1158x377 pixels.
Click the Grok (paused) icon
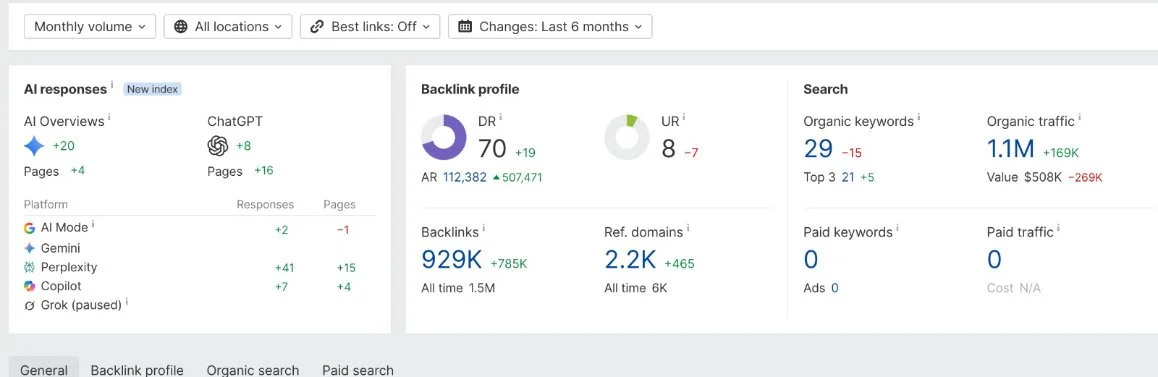click(x=30, y=305)
